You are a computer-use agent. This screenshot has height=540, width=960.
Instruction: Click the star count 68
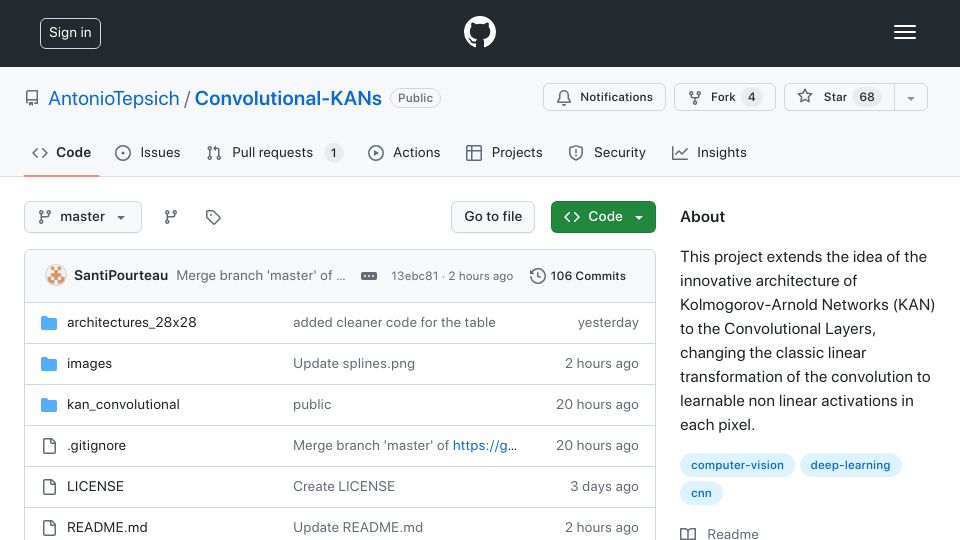tap(866, 97)
